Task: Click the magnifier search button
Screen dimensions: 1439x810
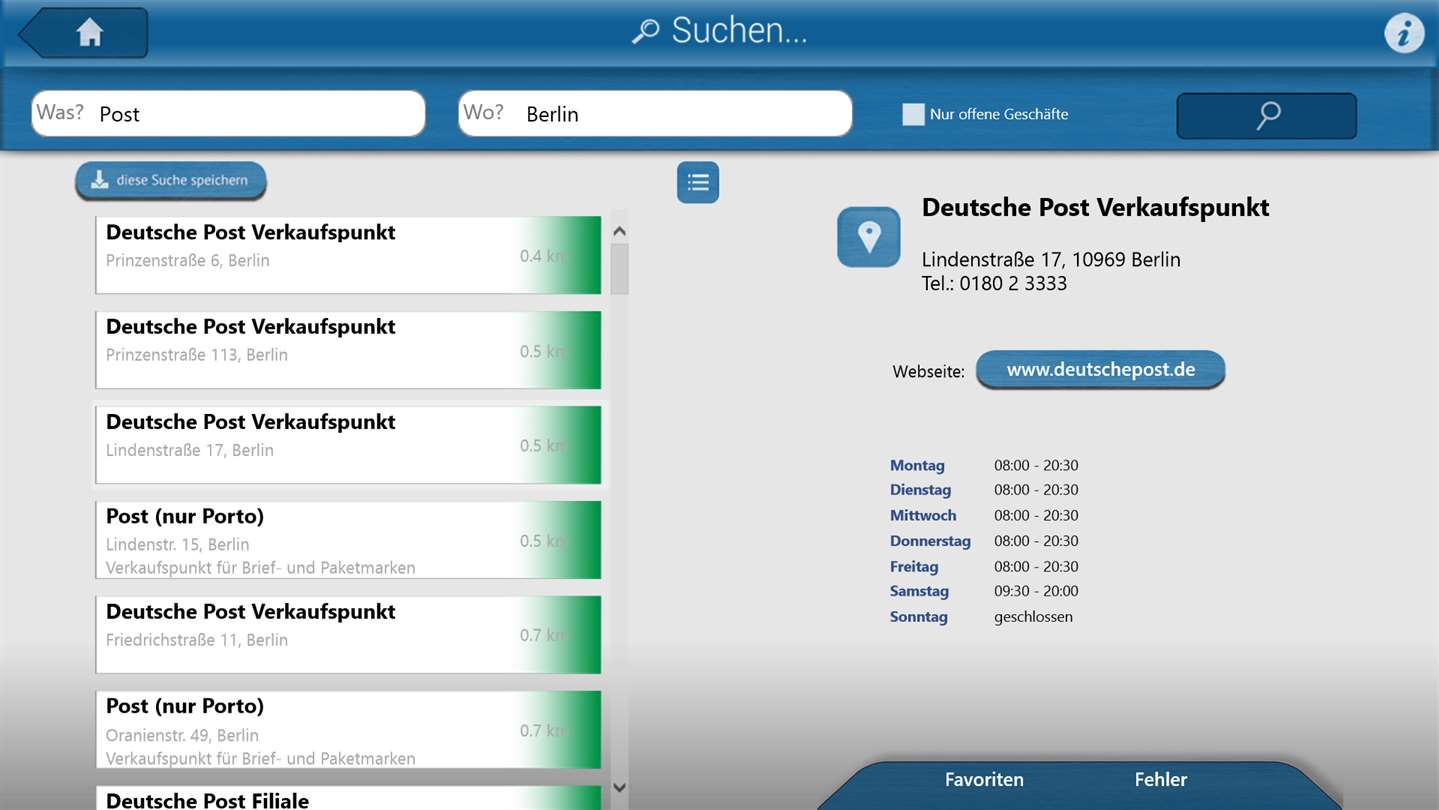Action: 1267,116
